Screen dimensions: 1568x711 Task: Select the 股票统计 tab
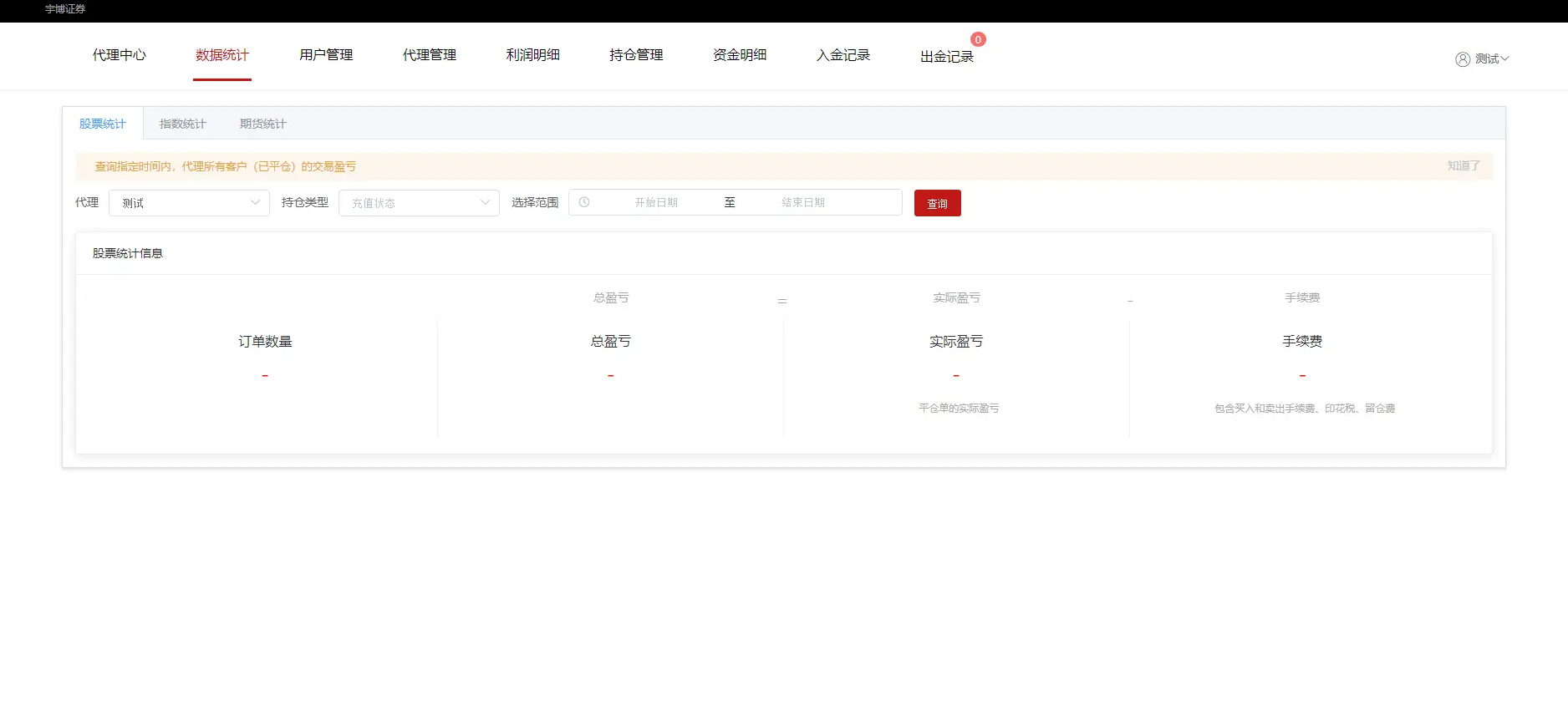[102, 124]
